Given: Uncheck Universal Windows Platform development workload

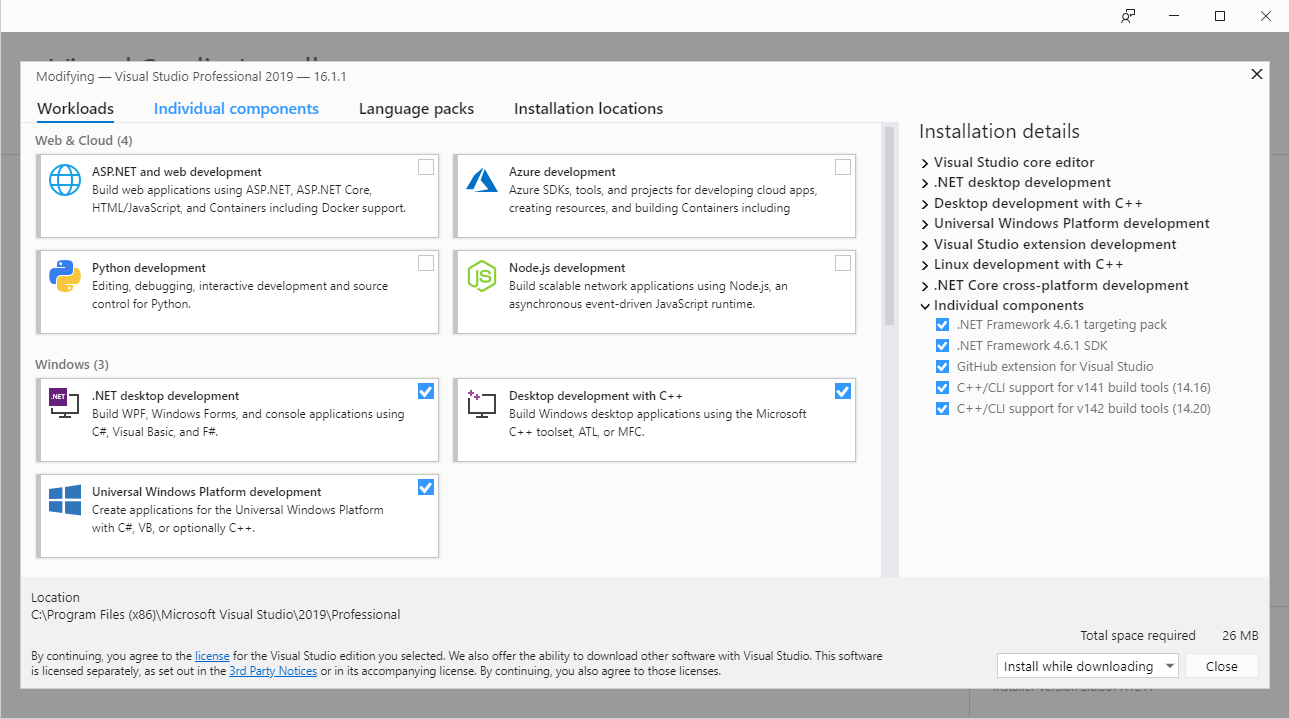Looking at the screenshot, I should point(426,487).
